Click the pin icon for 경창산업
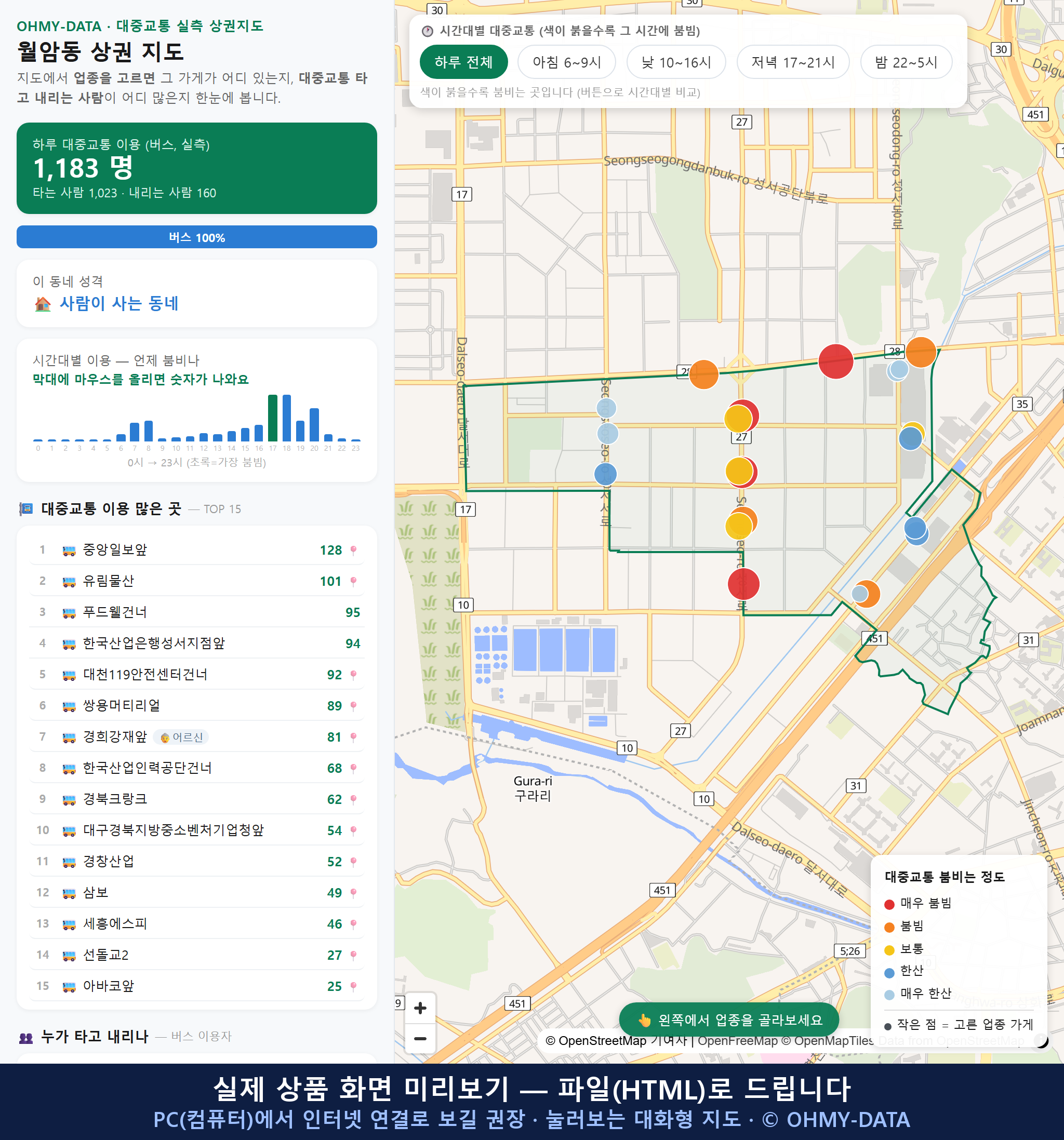 pos(353,861)
